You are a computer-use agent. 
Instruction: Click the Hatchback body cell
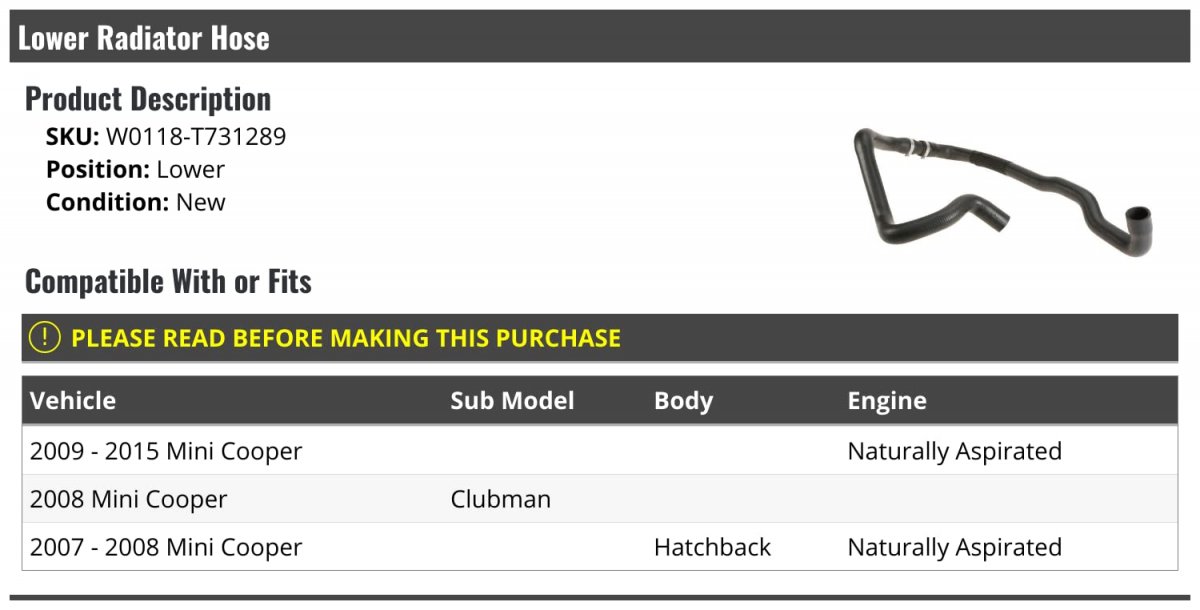pos(712,548)
